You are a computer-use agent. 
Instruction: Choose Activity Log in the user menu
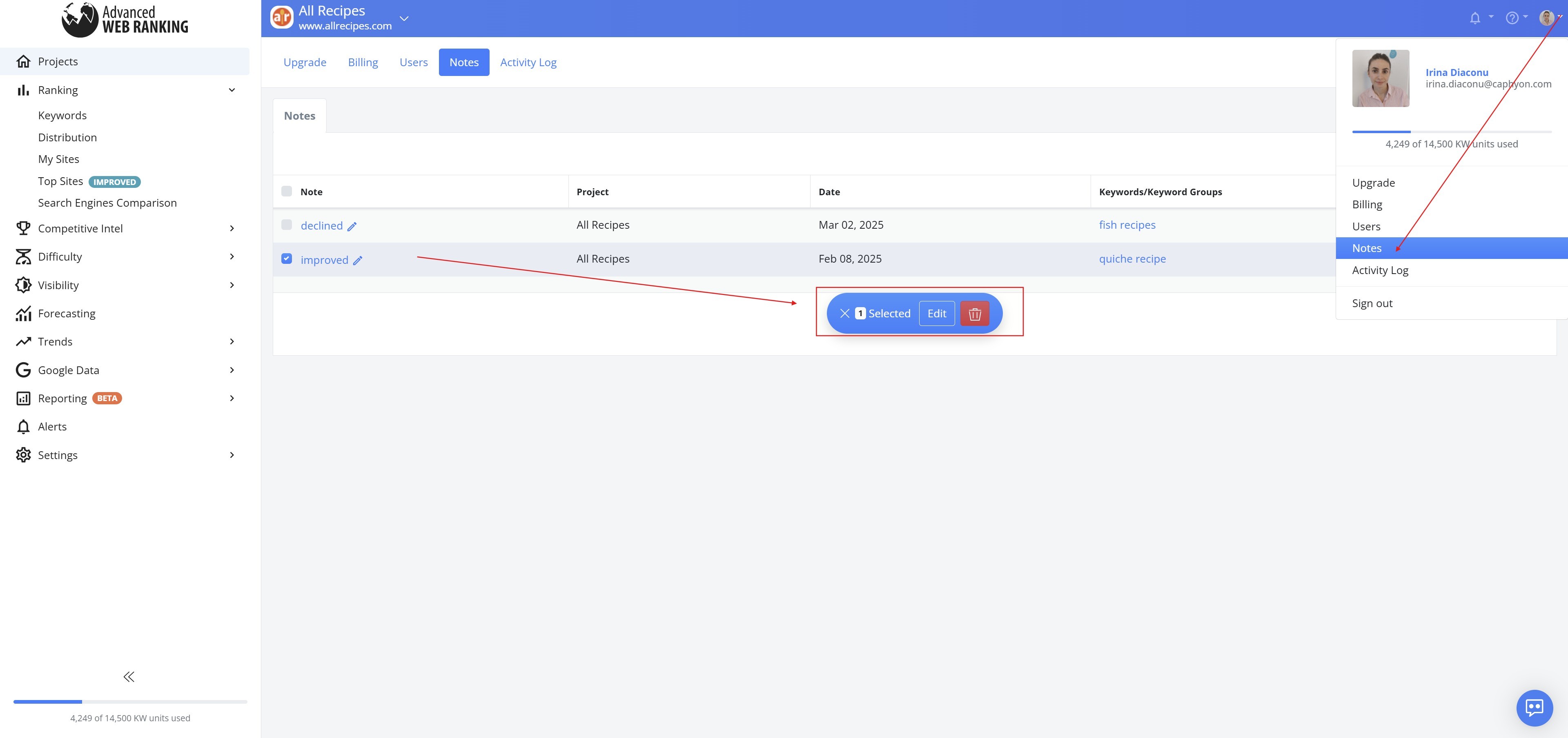coord(1452,270)
